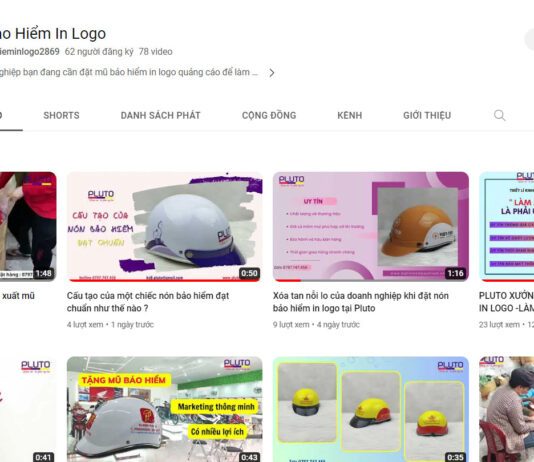Image resolution: width=534 pixels, height=462 pixels.
Task: Click '9 lượt xem • 4 ngày trước' text
Action: pos(316,324)
